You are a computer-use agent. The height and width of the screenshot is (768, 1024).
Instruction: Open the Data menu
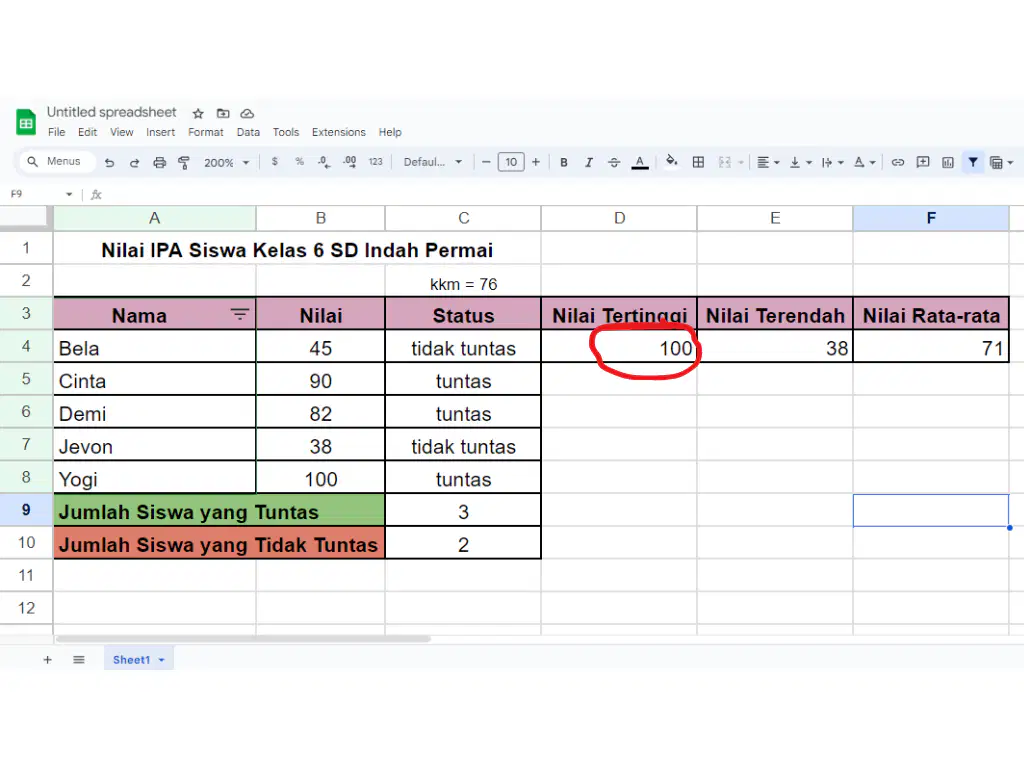click(248, 132)
